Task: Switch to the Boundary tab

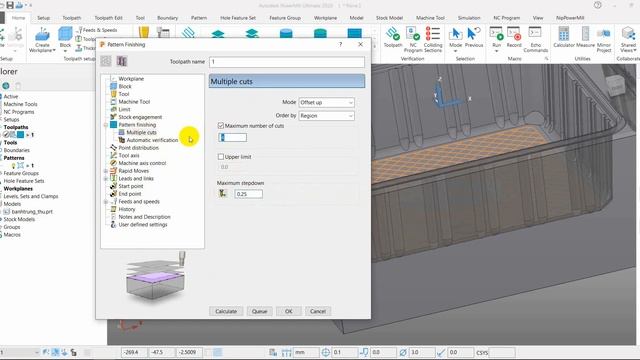Action: coord(167,18)
